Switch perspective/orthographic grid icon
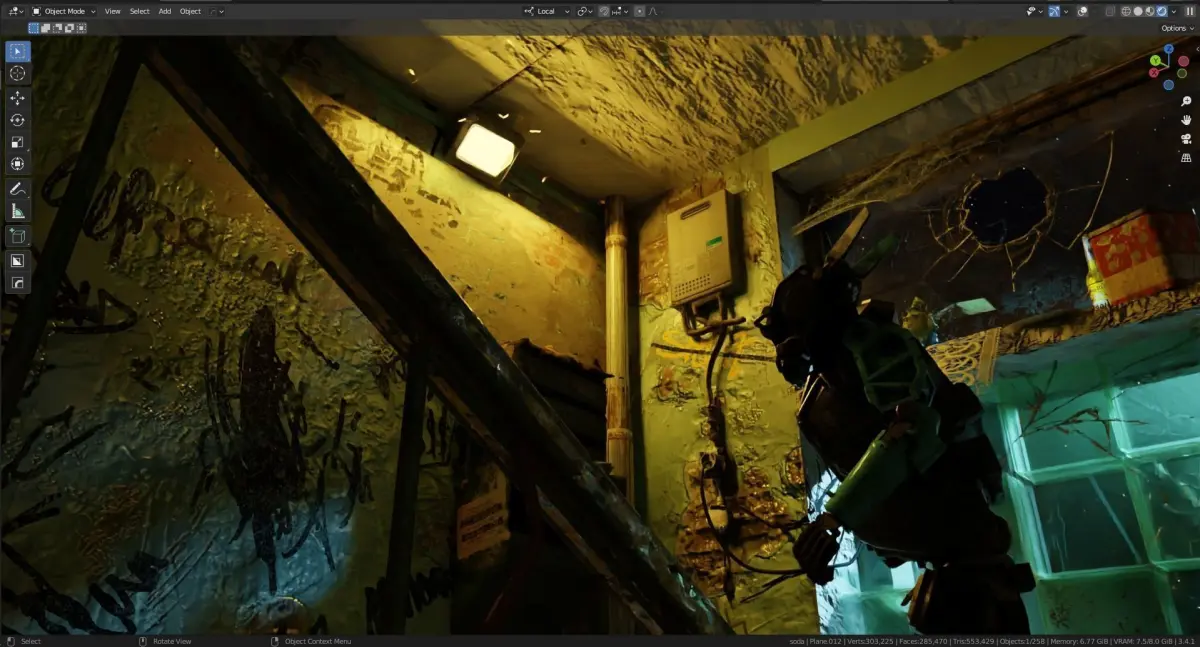 [x=1186, y=158]
